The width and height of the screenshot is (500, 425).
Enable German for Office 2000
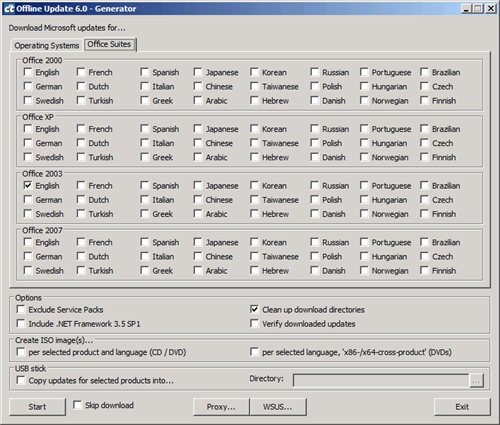(28, 86)
